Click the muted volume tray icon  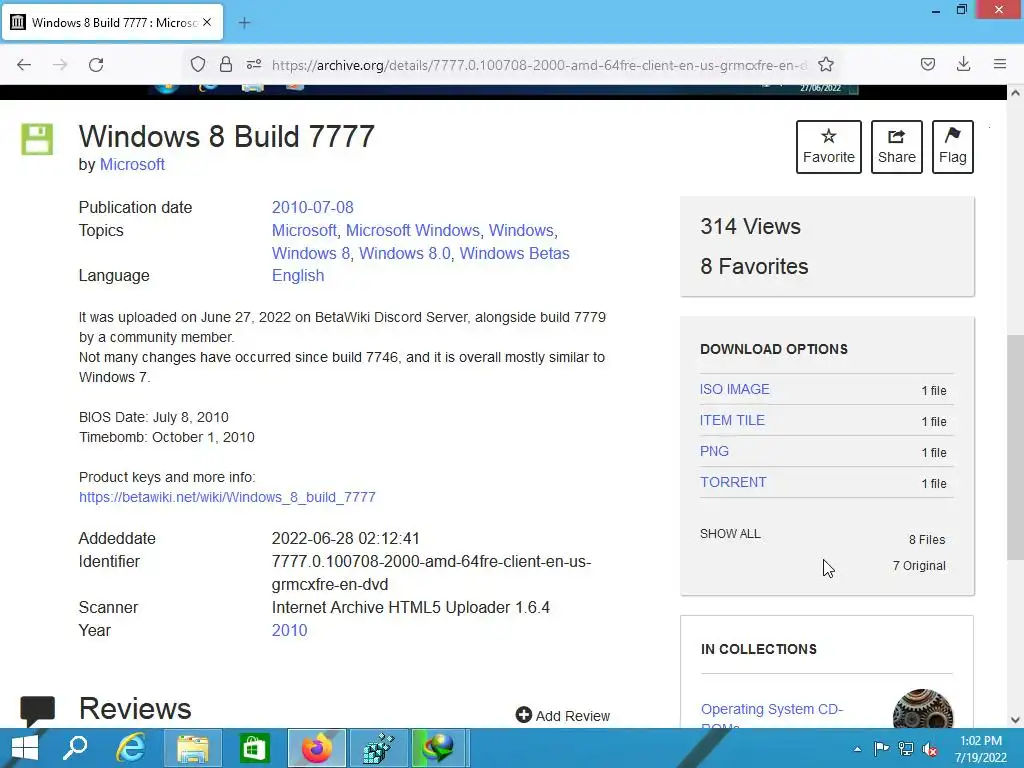tap(930, 749)
